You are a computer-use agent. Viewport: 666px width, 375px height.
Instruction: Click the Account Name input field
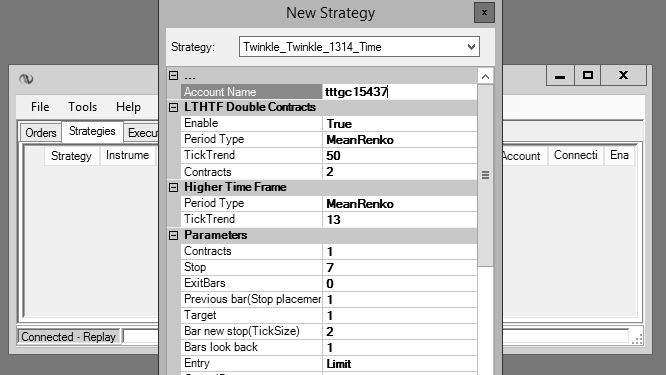tap(400, 92)
